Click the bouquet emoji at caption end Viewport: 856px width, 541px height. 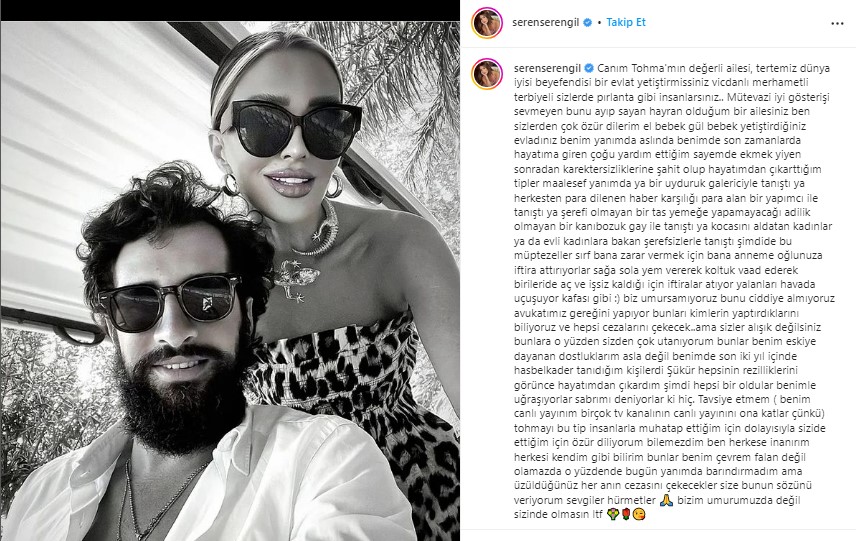(x=613, y=514)
